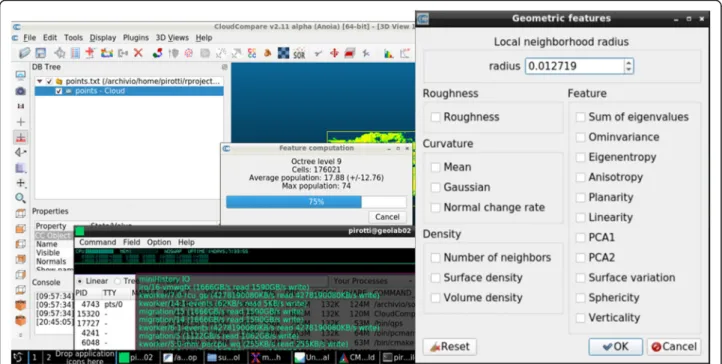Click the purple cube icon in left sidebar
The width and height of the screenshot is (722, 364).
21,168
